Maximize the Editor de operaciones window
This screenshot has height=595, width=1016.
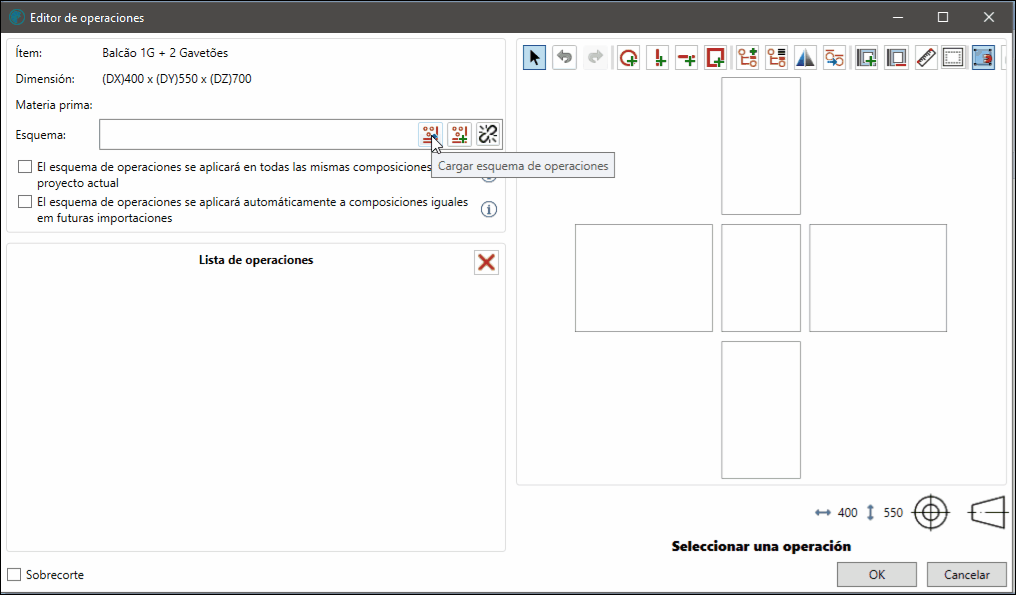(943, 18)
